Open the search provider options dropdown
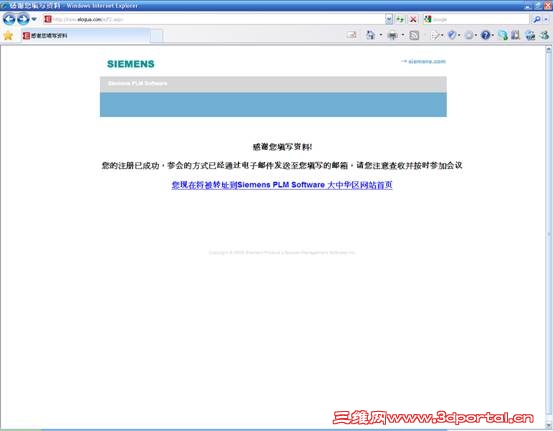The image size is (553, 431). point(546,19)
